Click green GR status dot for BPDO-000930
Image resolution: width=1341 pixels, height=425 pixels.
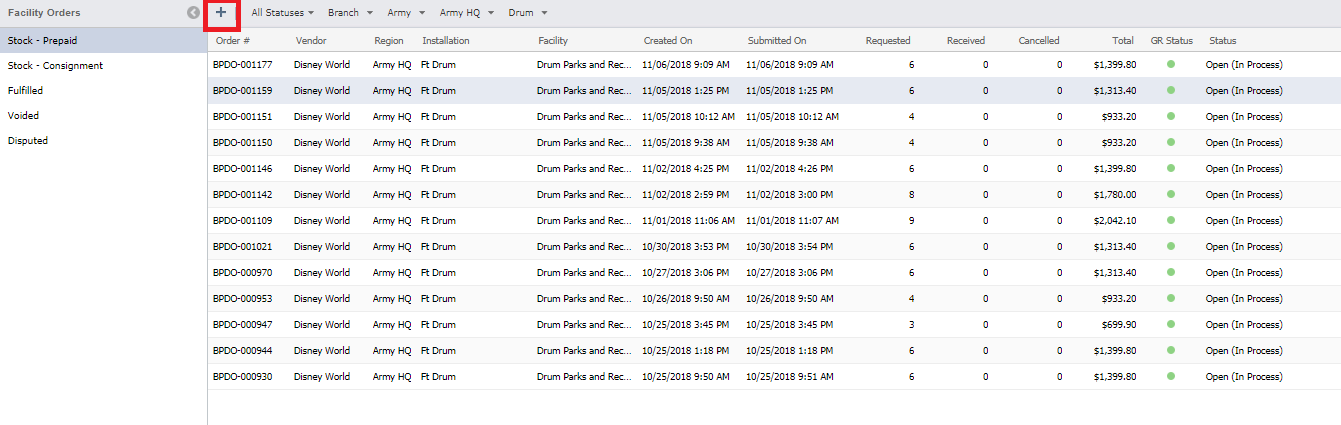1171,377
